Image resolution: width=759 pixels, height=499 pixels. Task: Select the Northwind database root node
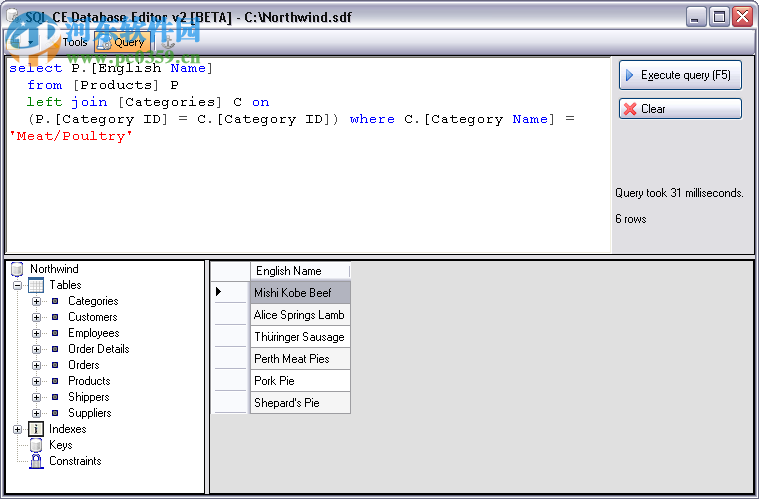(54, 269)
